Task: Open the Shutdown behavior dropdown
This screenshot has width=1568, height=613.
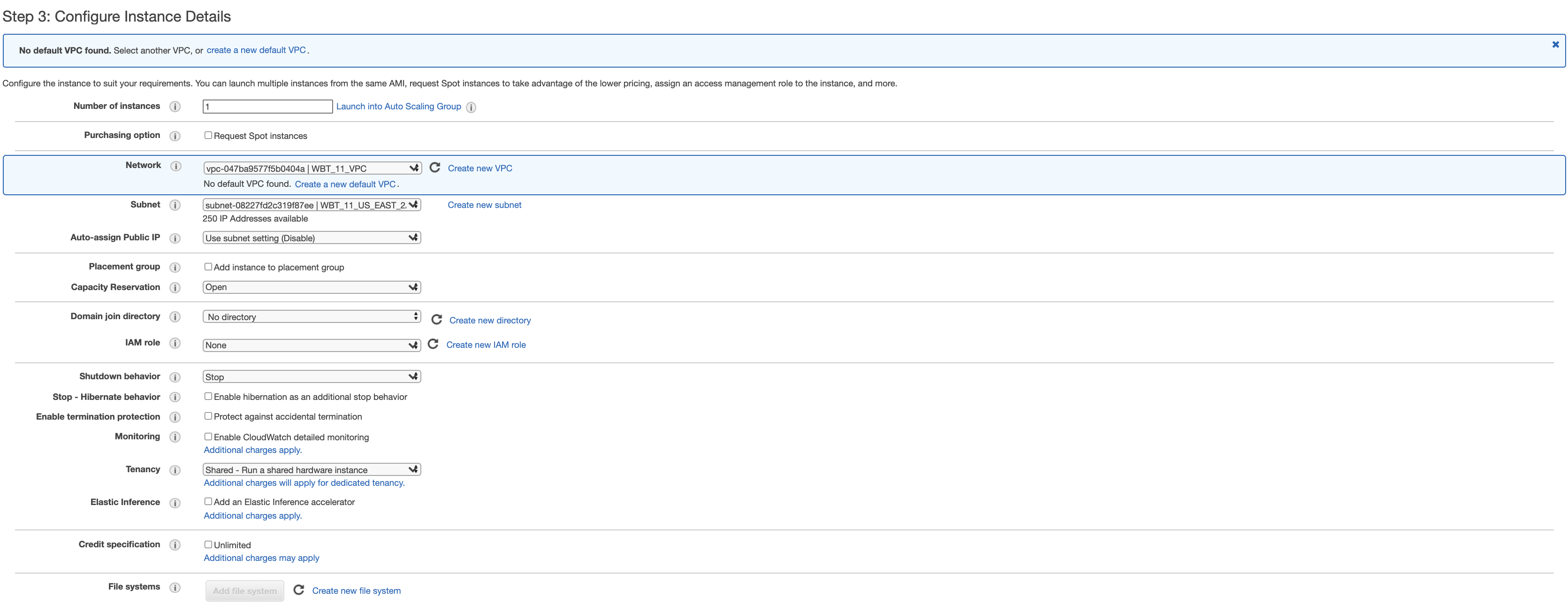Action: [312, 377]
